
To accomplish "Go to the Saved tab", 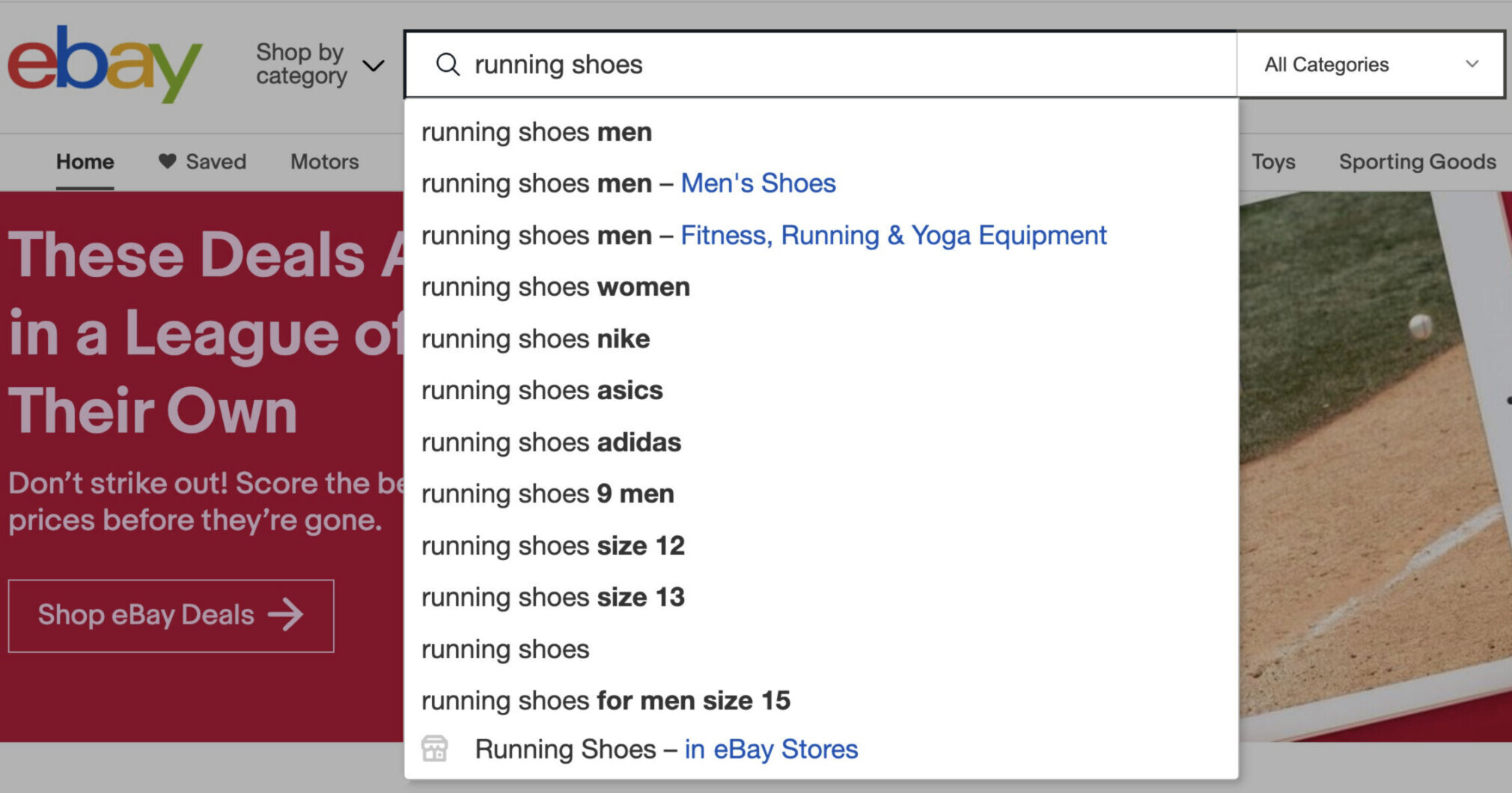I will (202, 162).
